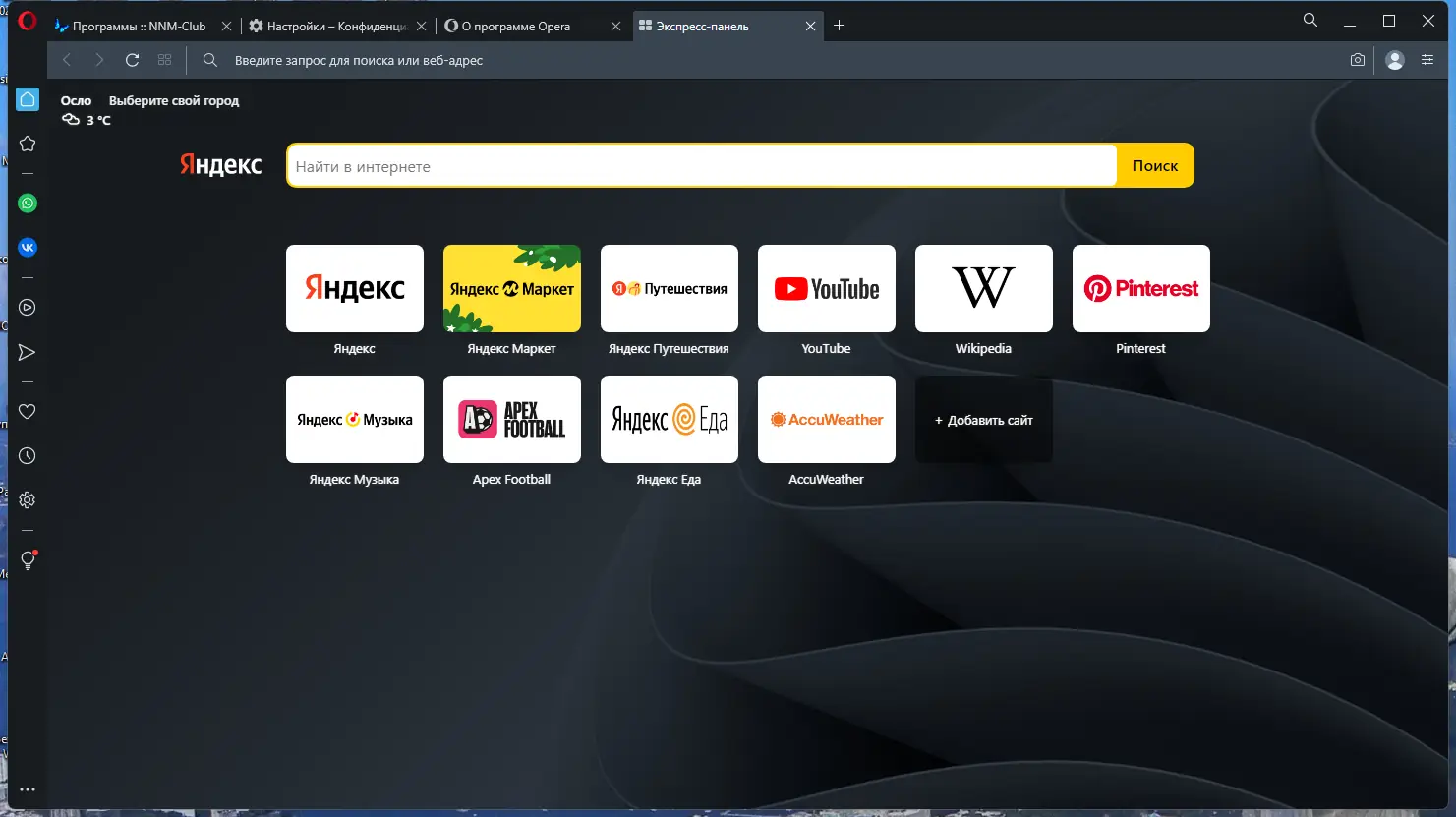The height and width of the screenshot is (817, 1456).
Task: Open the Apex Football speed dial tile
Action: [x=512, y=419]
